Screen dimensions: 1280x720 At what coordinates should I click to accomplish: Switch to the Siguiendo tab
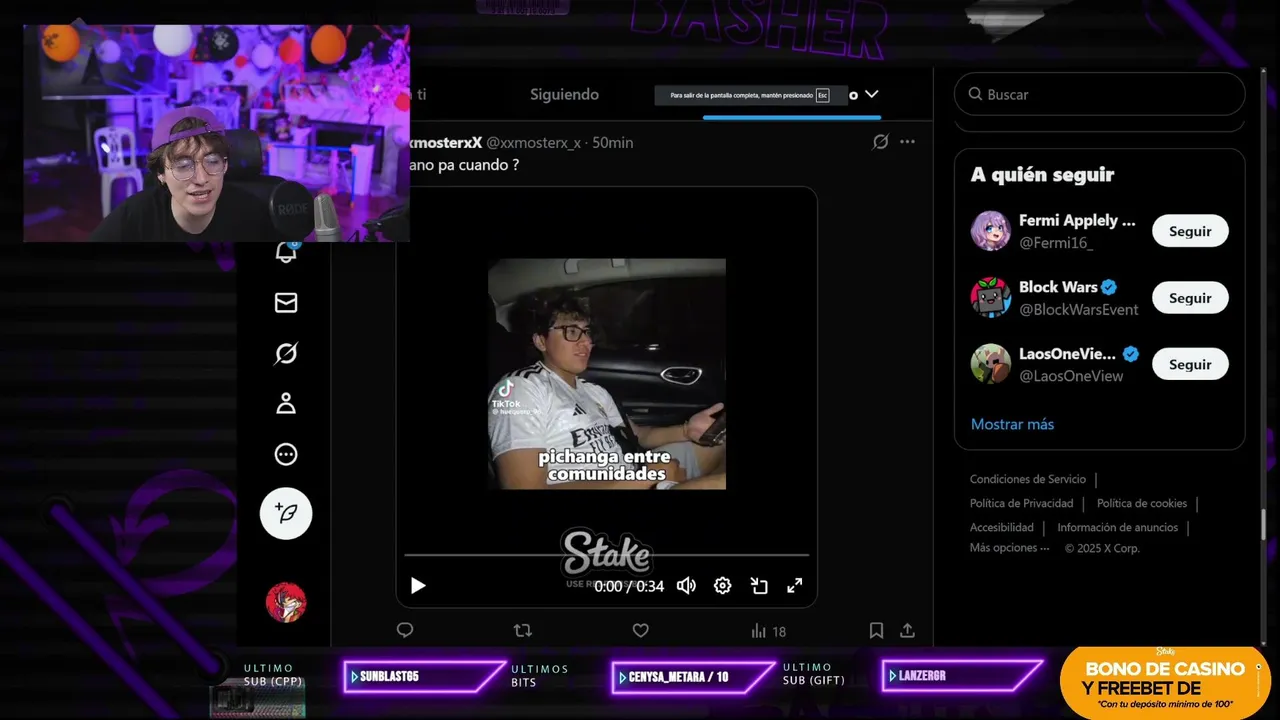click(x=564, y=94)
